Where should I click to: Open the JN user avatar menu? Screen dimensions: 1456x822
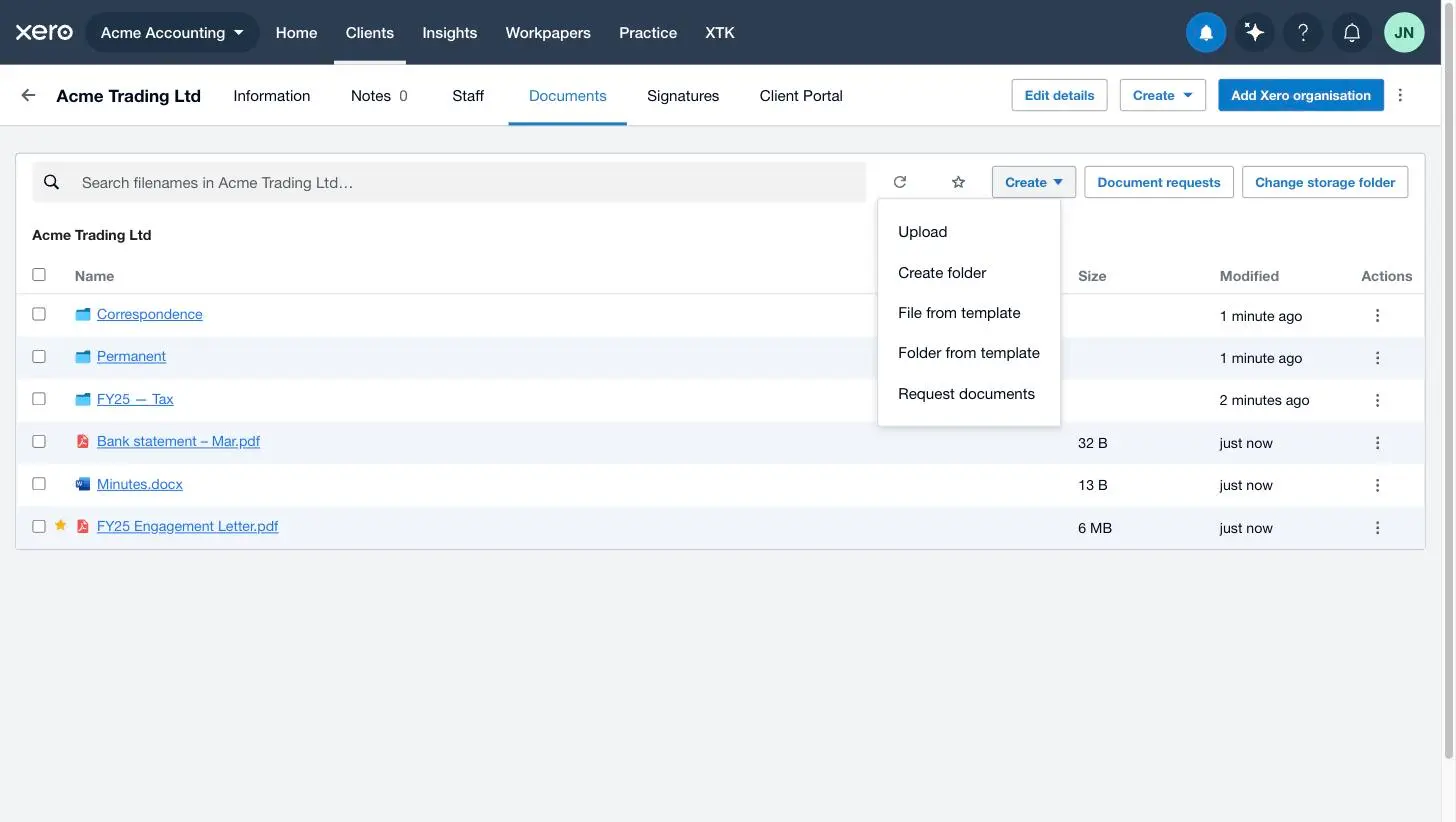(x=1404, y=32)
